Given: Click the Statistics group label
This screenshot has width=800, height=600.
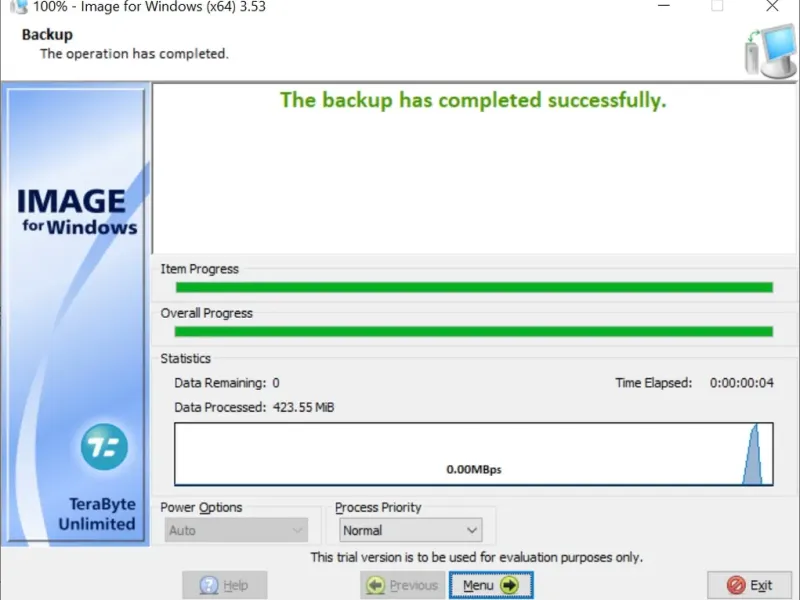Looking at the screenshot, I should tap(185, 359).
